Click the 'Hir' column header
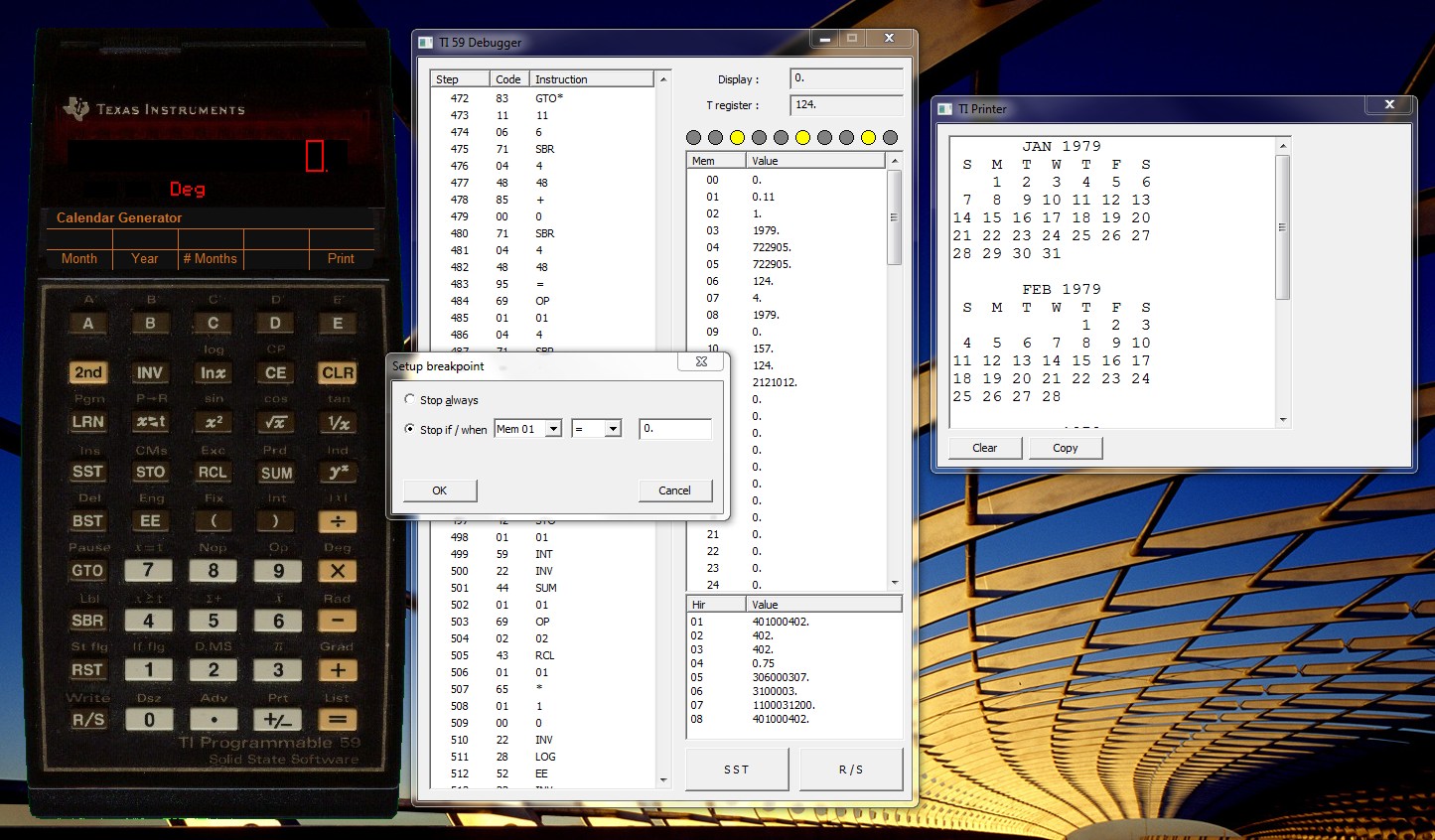The image size is (1435, 840). click(716, 604)
